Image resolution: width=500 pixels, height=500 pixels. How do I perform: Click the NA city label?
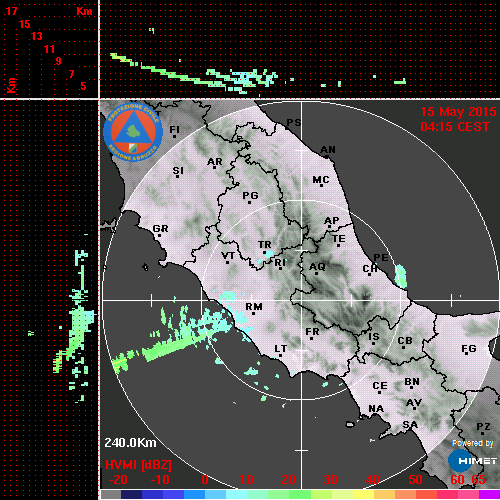click(x=376, y=408)
